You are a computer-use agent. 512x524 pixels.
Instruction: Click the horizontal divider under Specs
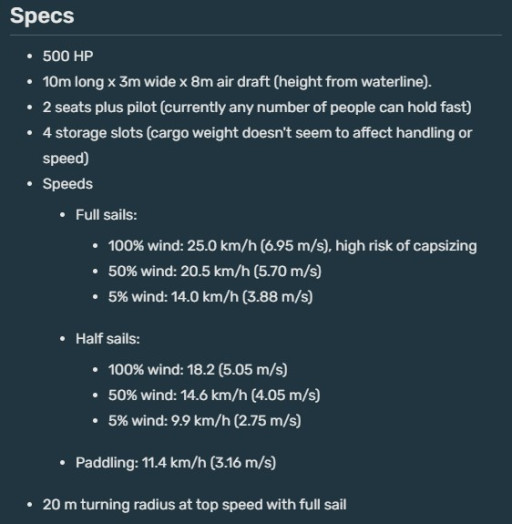coord(256,34)
